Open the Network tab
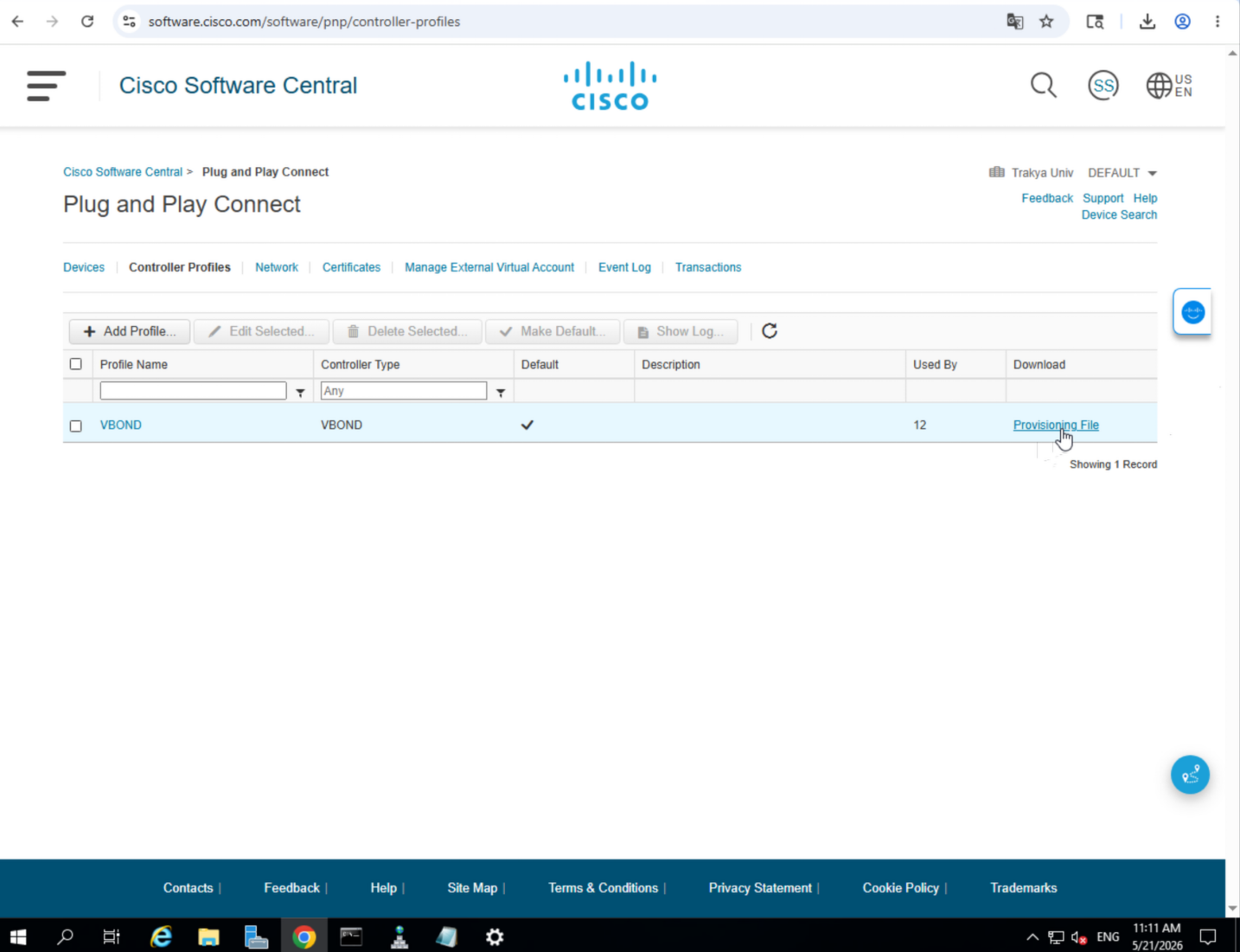The height and width of the screenshot is (952, 1240). pyautogui.click(x=277, y=267)
